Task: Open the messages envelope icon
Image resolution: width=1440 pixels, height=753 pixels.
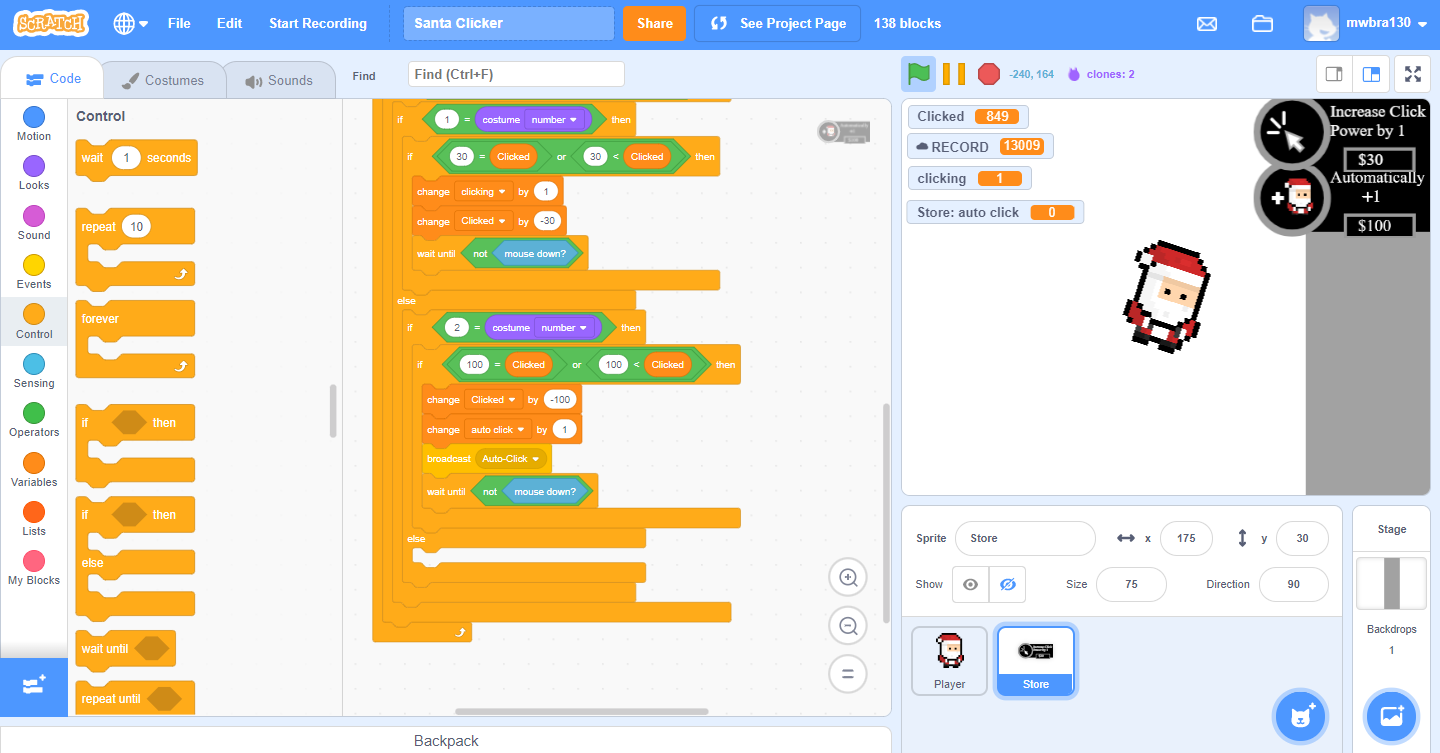Action: pos(1207,24)
